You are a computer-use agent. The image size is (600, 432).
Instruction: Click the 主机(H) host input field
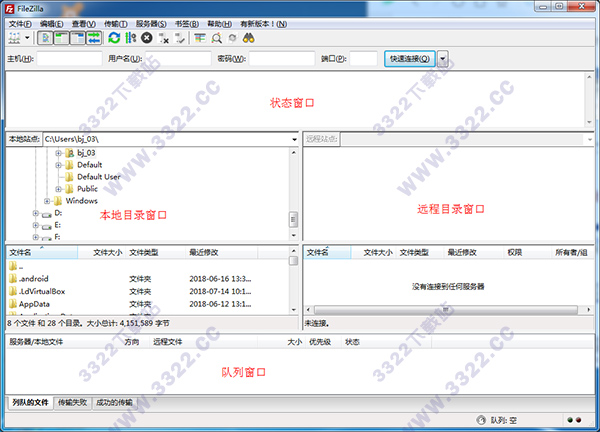pos(70,59)
